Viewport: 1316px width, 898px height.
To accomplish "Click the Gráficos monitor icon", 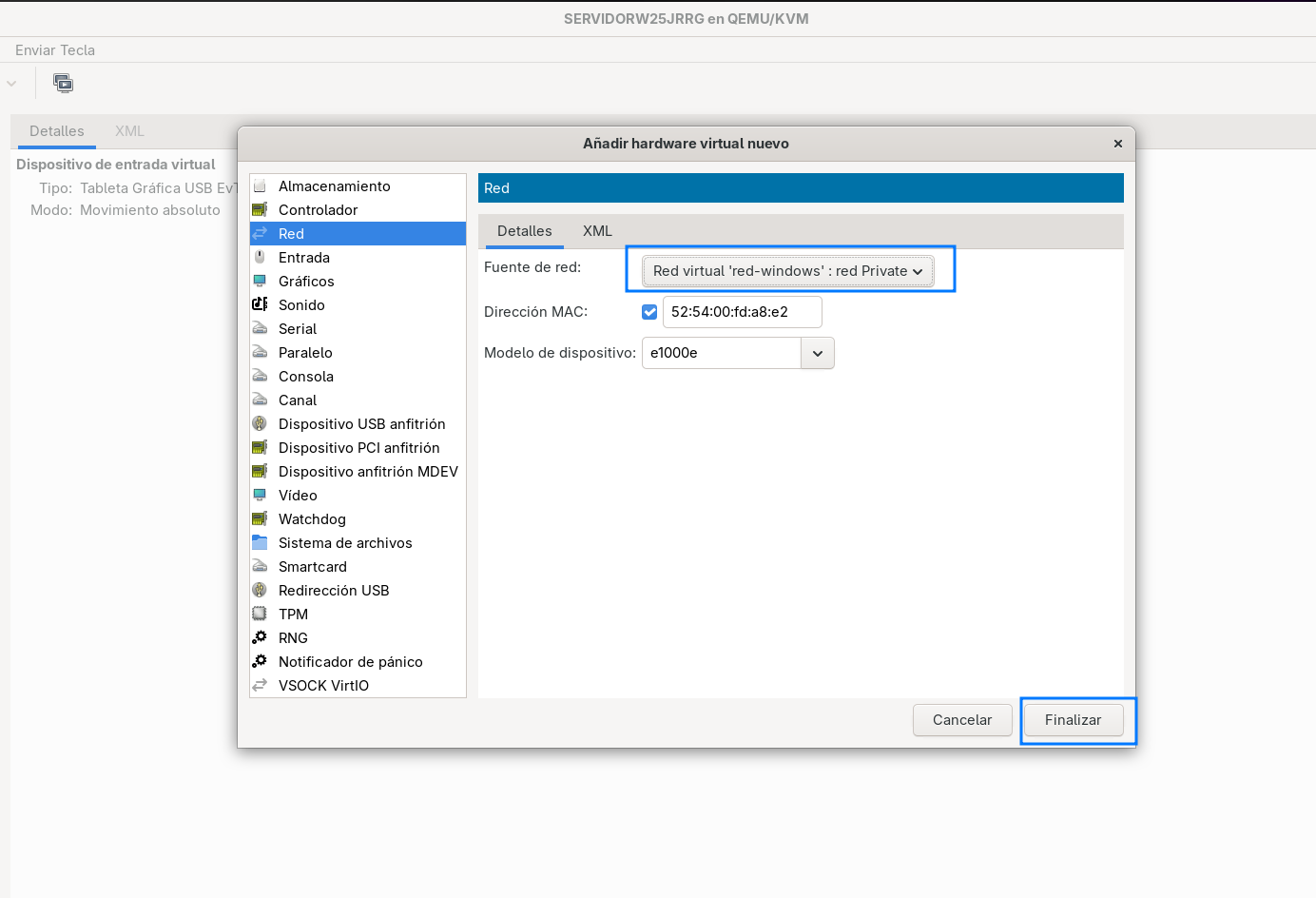I will pyautogui.click(x=260, y=282).
